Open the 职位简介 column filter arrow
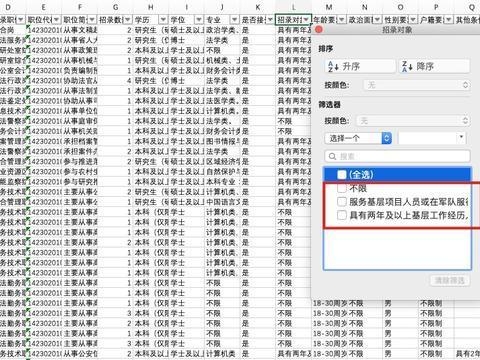Screen dimensions: 480x360 pyautogui.click(x=92, y=20)
